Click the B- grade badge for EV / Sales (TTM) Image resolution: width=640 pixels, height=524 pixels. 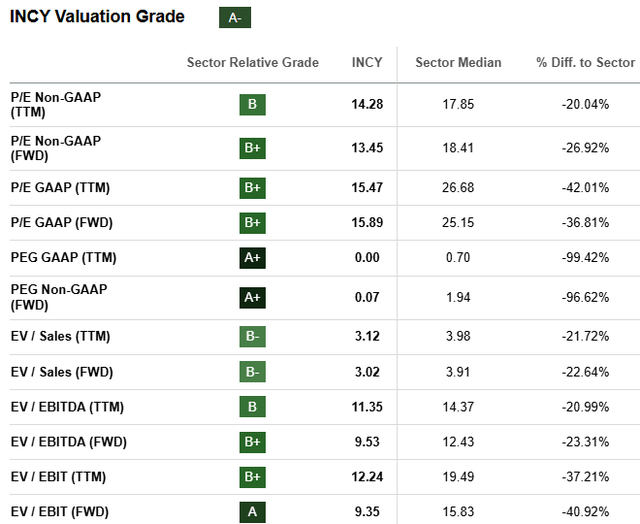coord(252,336)
